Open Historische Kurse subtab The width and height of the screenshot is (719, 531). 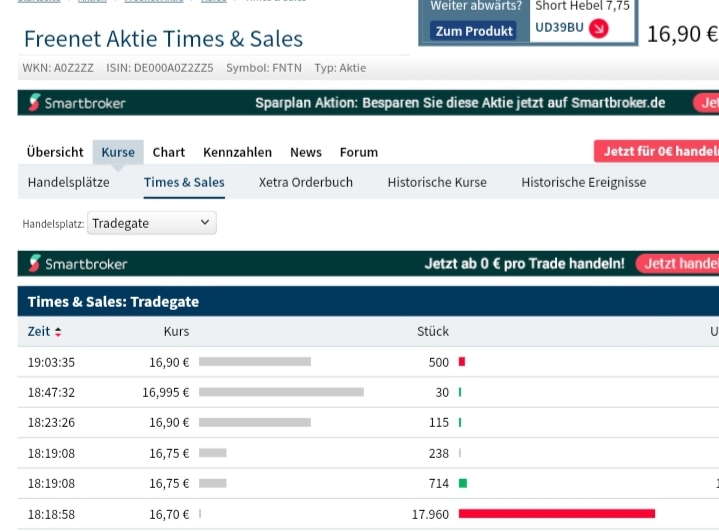437,182
